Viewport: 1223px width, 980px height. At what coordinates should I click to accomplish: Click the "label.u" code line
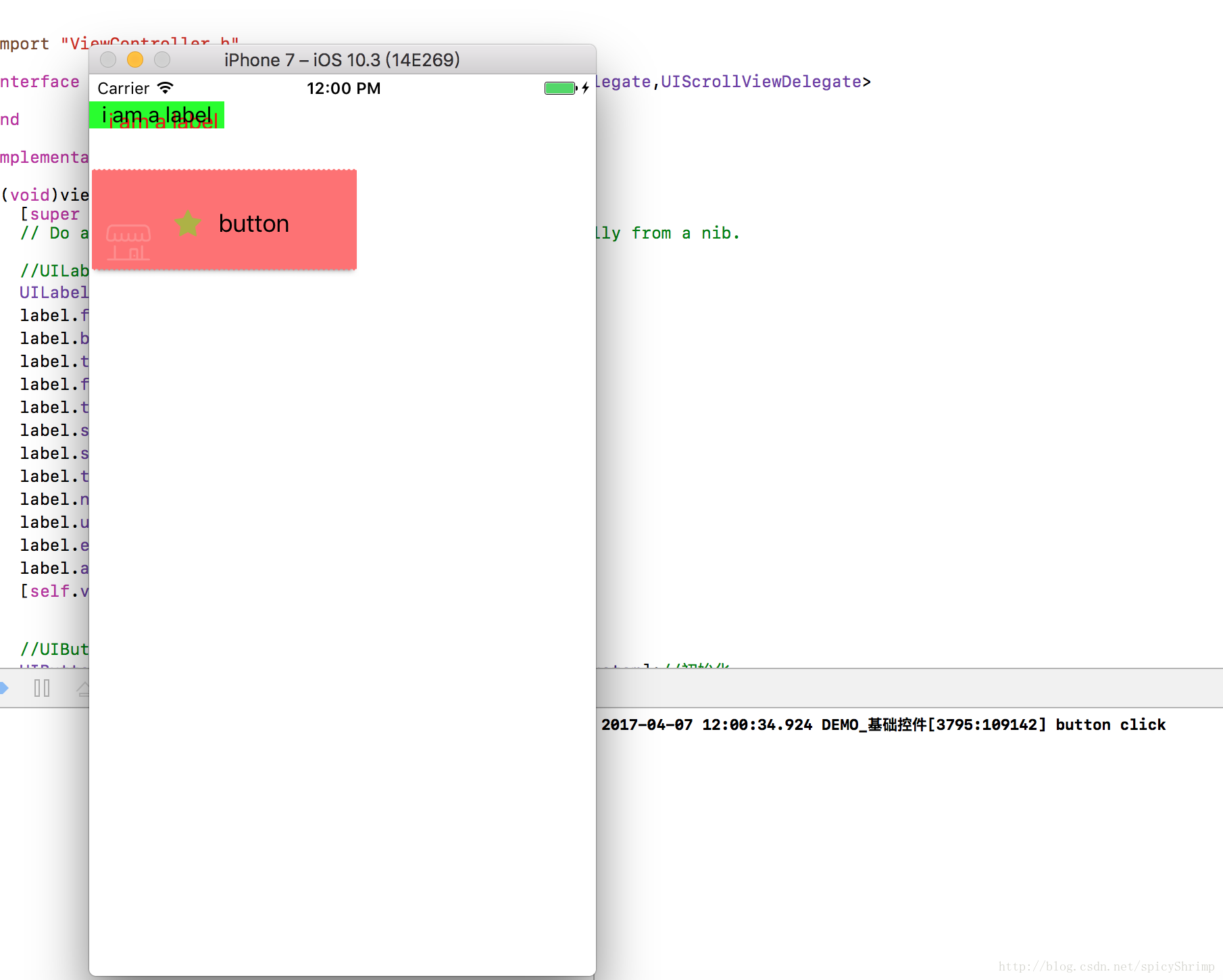55,522
